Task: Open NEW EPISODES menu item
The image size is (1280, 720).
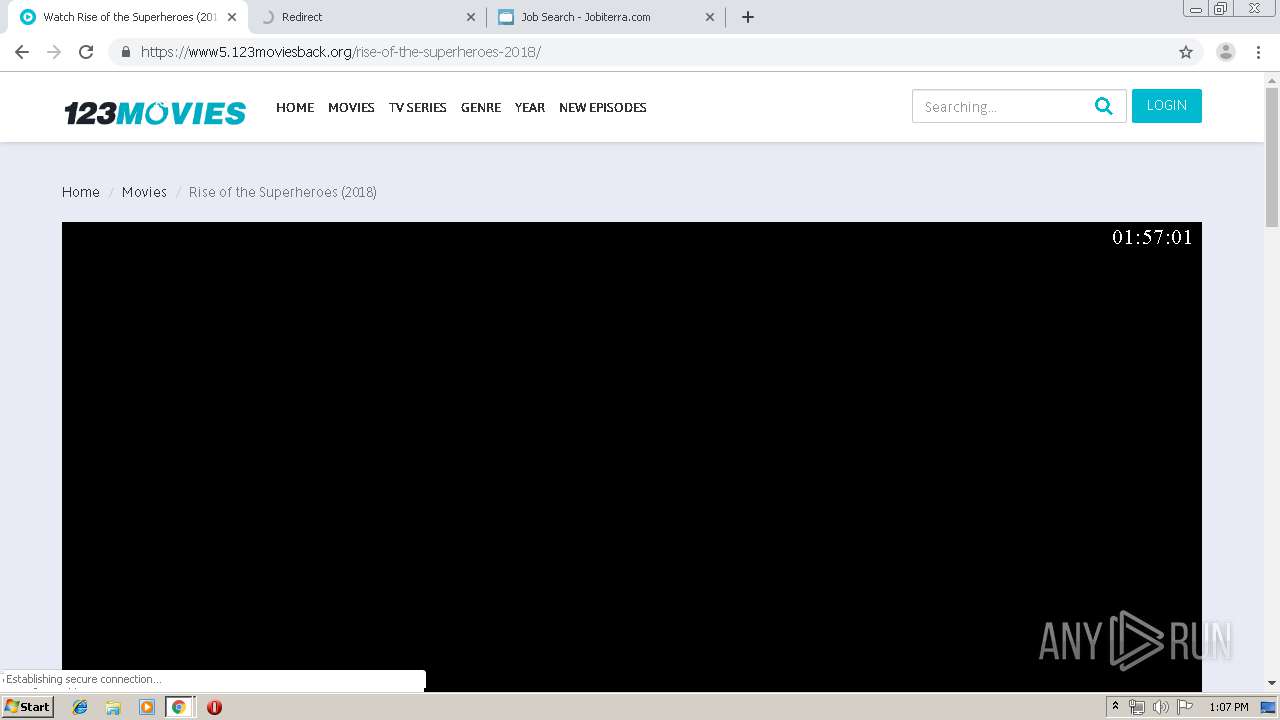Action: pyautogui.click(x=603, y=107)
